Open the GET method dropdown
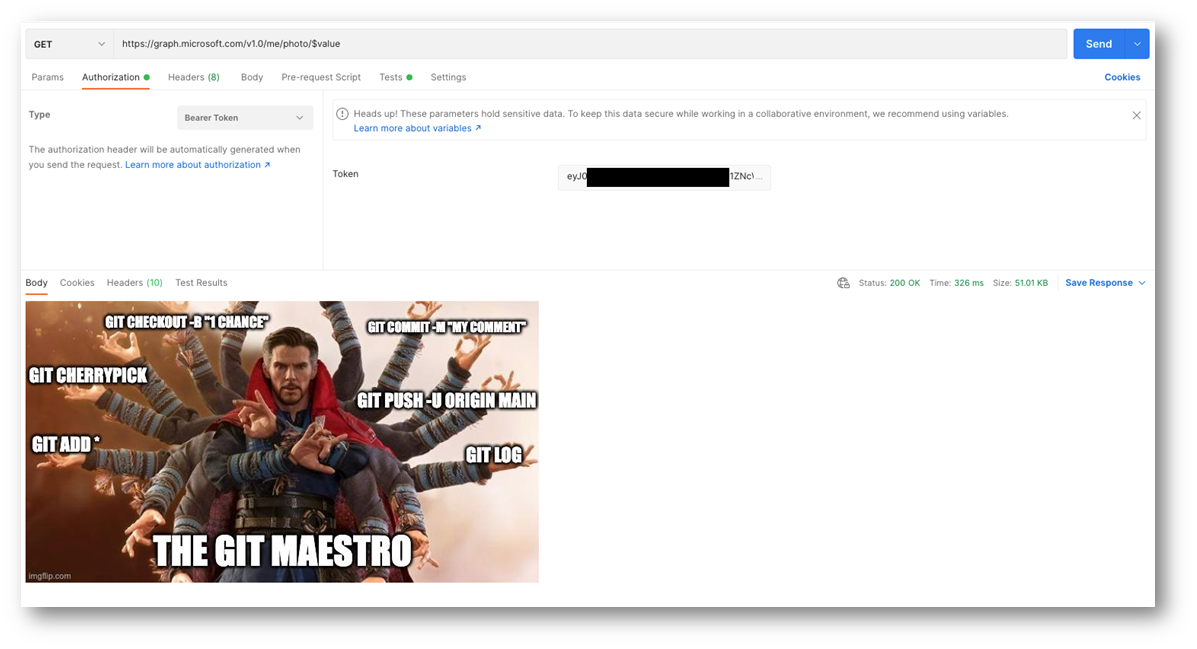This screenshot has width=1197, height=649. pos(69,44)
